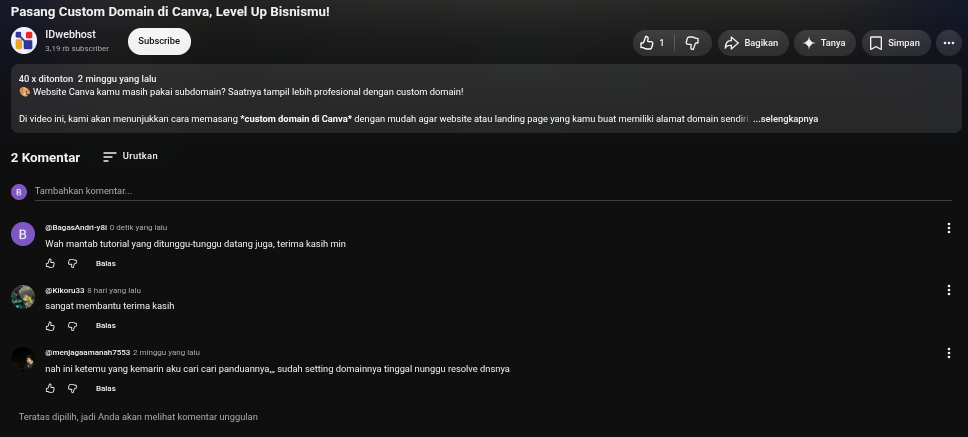Open options menu for @Kikoru33 comment
Image resolution: width=968 pixels, height=437 pixels.
tap(949, 290)
